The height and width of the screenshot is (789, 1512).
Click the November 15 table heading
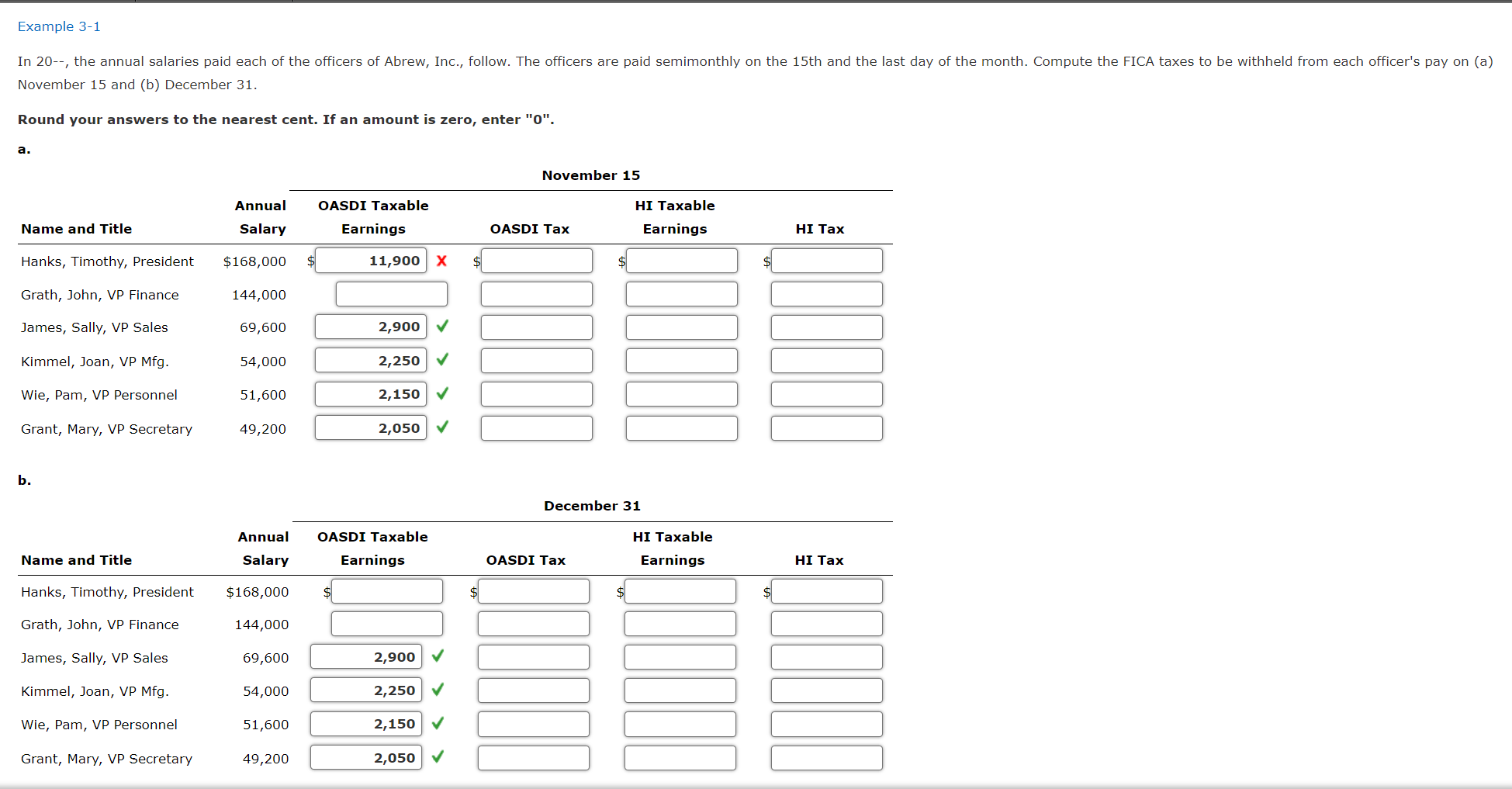click(591, 175)
